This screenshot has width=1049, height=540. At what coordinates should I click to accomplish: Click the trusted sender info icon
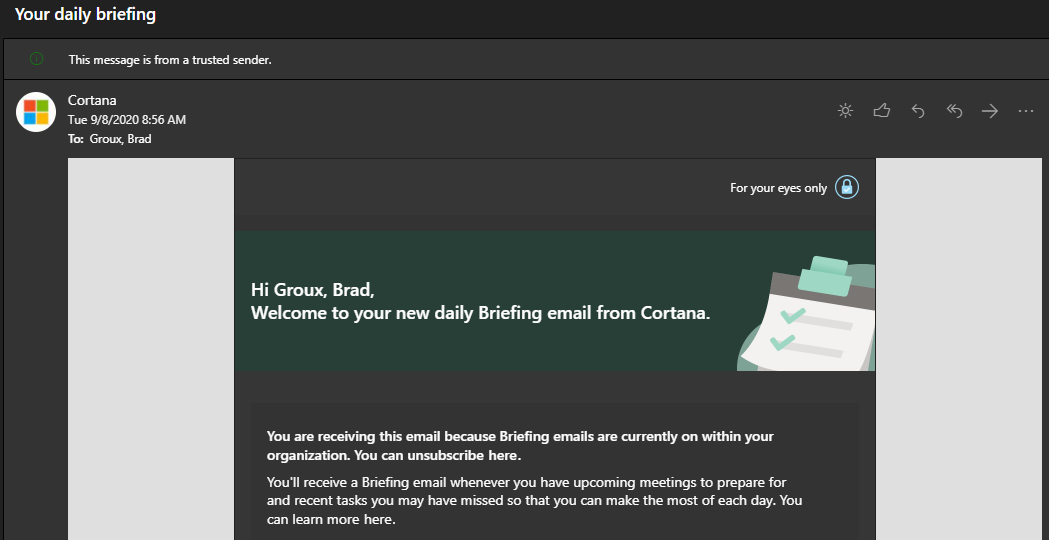pos(37,59)
